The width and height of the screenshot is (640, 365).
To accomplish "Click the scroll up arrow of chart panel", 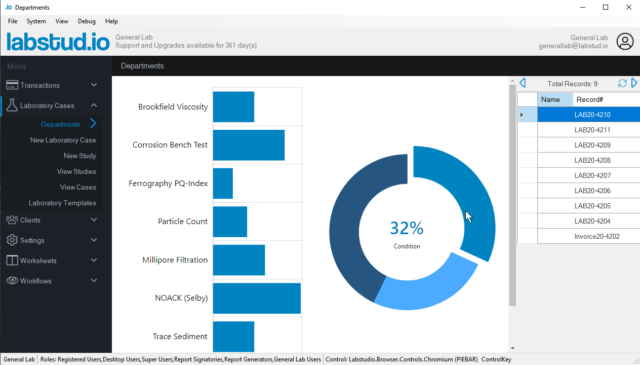I will click(513, 81).
